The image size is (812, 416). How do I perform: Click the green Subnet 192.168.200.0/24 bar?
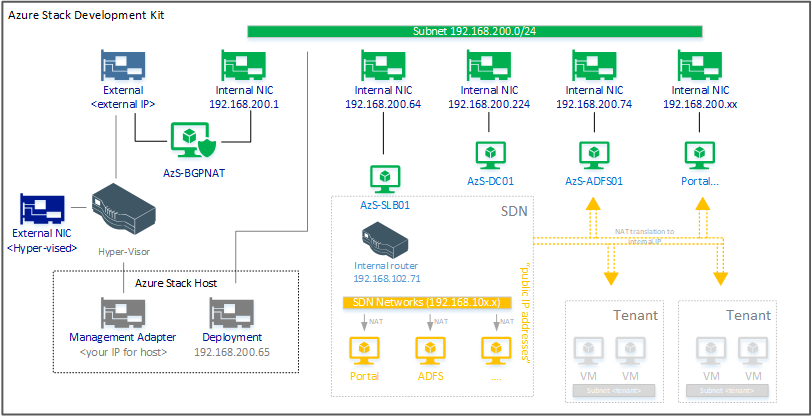[x=474, y=32]
